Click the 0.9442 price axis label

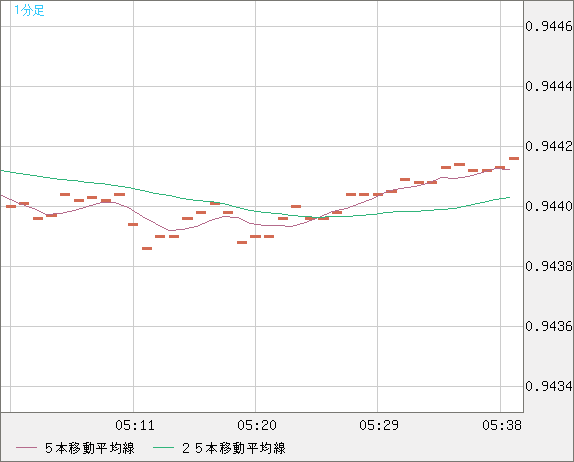point(549,146)
